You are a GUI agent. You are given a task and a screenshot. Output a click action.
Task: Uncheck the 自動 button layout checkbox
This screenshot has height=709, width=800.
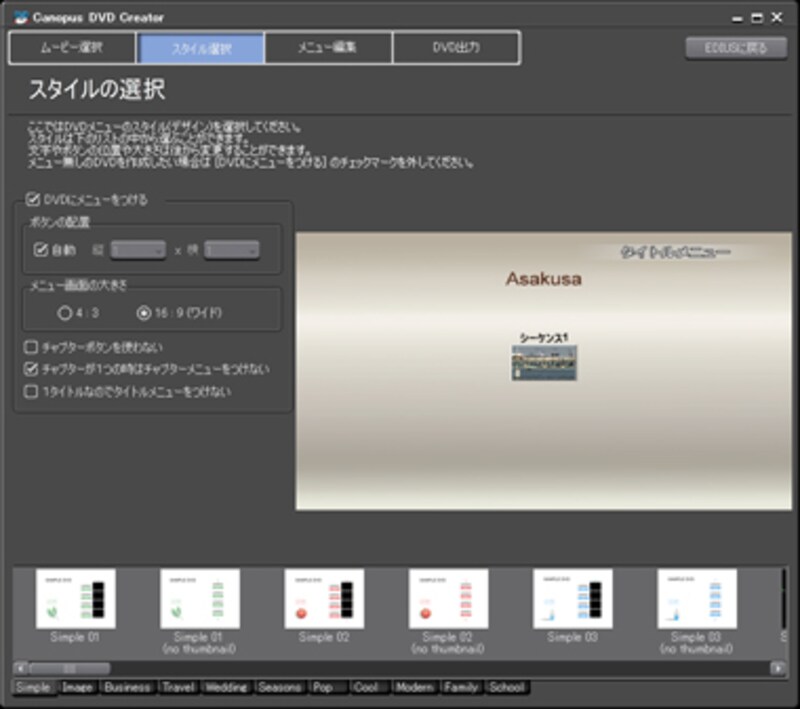click(x=41, y=250)
